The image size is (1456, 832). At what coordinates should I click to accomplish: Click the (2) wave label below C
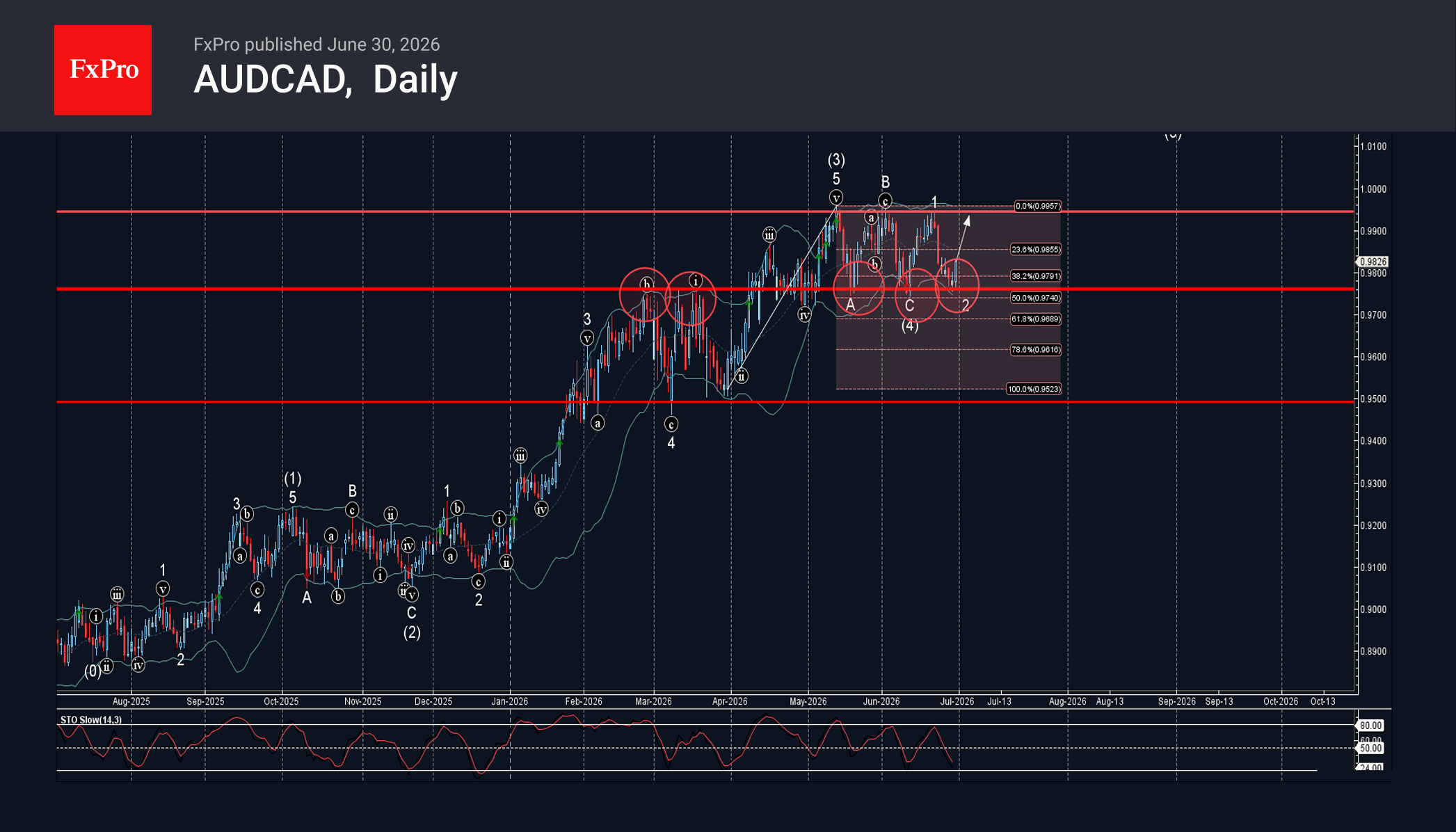pos(412,632)
